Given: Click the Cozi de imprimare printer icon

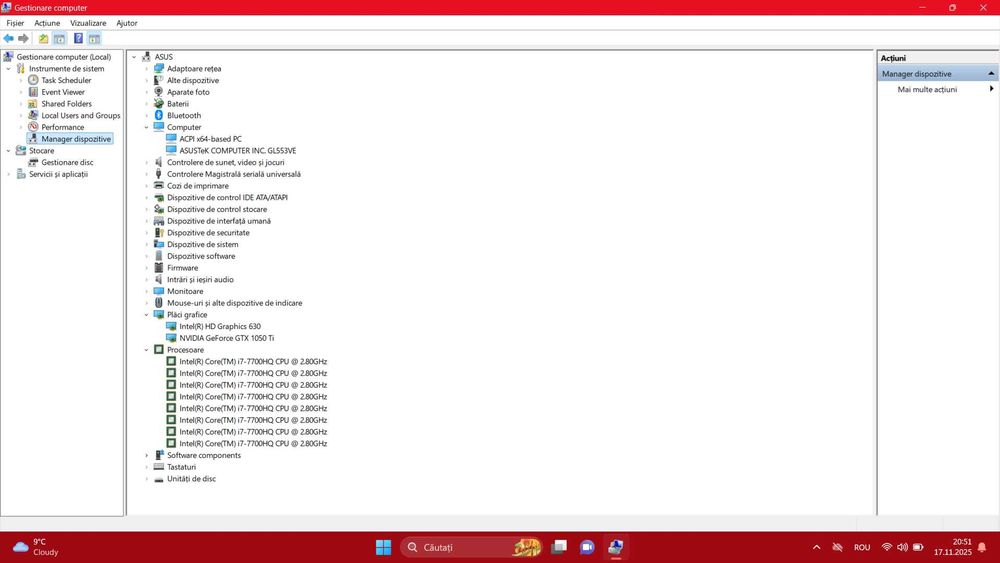Looking at the screenshot, I should (159, 186).
